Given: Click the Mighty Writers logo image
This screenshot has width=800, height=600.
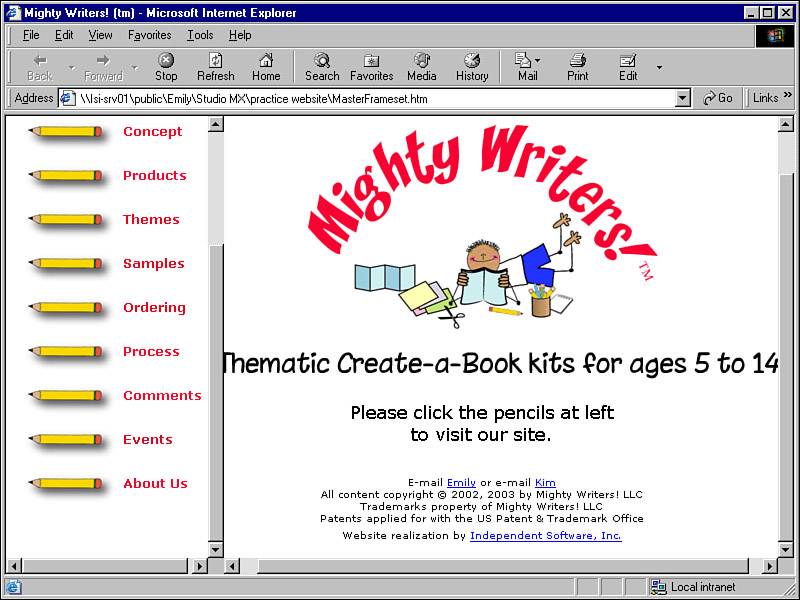Looking at the screenshot, I should point(482,227).
